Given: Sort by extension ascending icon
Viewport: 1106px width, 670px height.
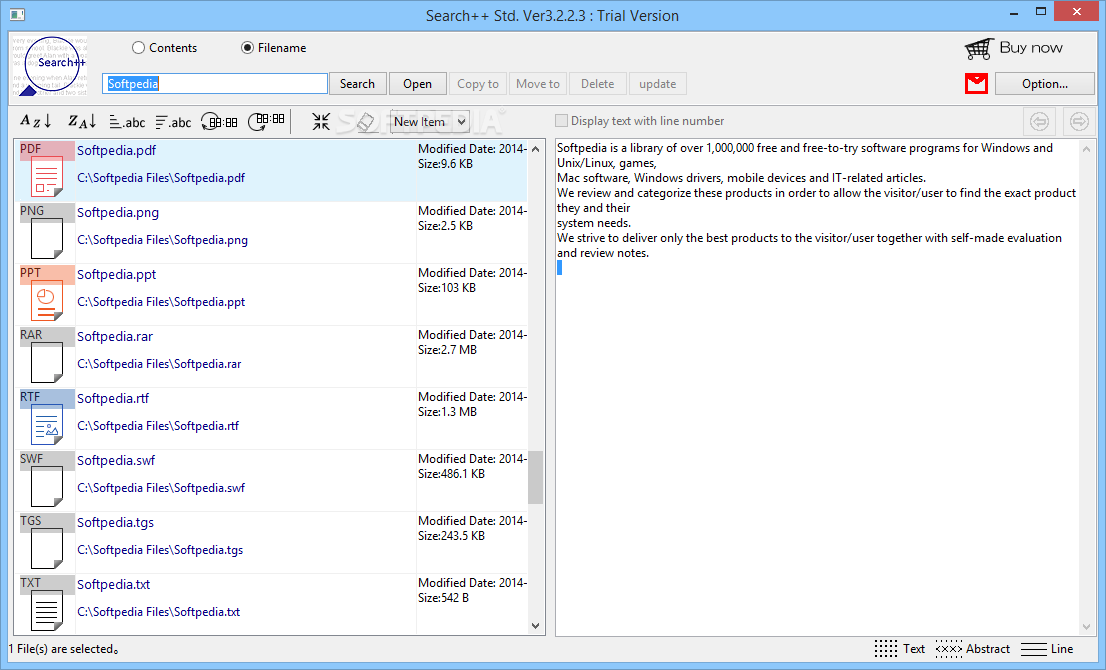Looking at the screenshot, I should [x=127, y=122].
